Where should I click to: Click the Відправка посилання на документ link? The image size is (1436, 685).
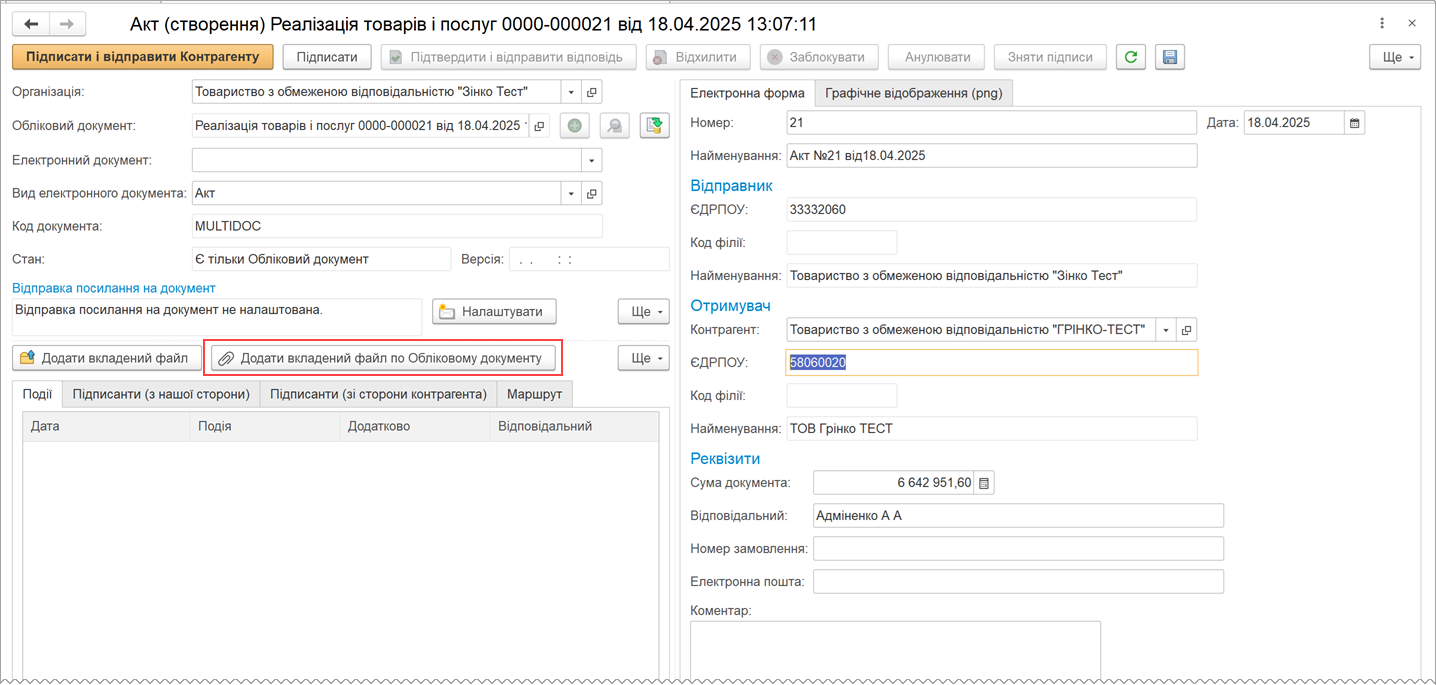click(x=114, y=288)
